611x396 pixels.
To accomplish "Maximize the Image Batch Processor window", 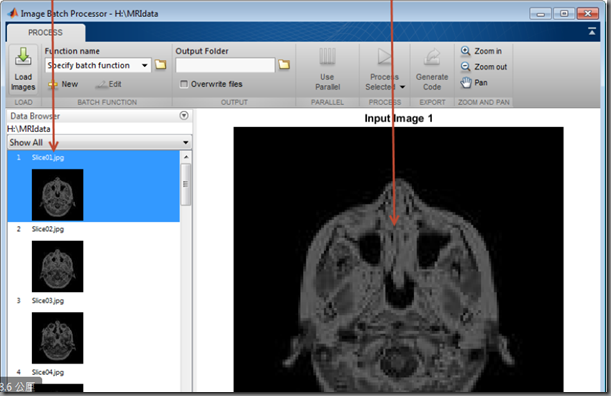I will tap(564, 14).
